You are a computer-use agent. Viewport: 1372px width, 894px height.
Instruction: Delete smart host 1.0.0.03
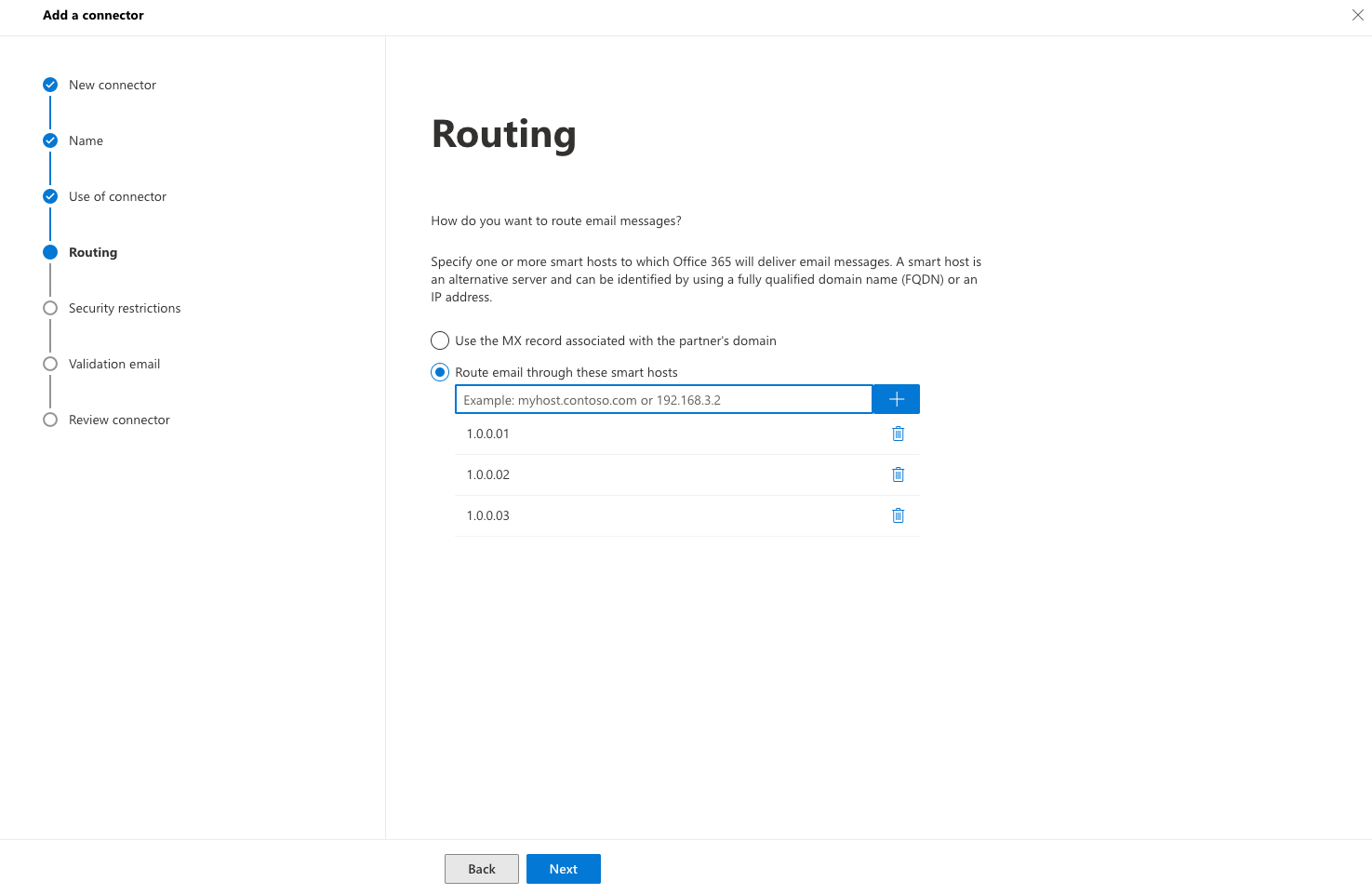[x=898, y=515]
